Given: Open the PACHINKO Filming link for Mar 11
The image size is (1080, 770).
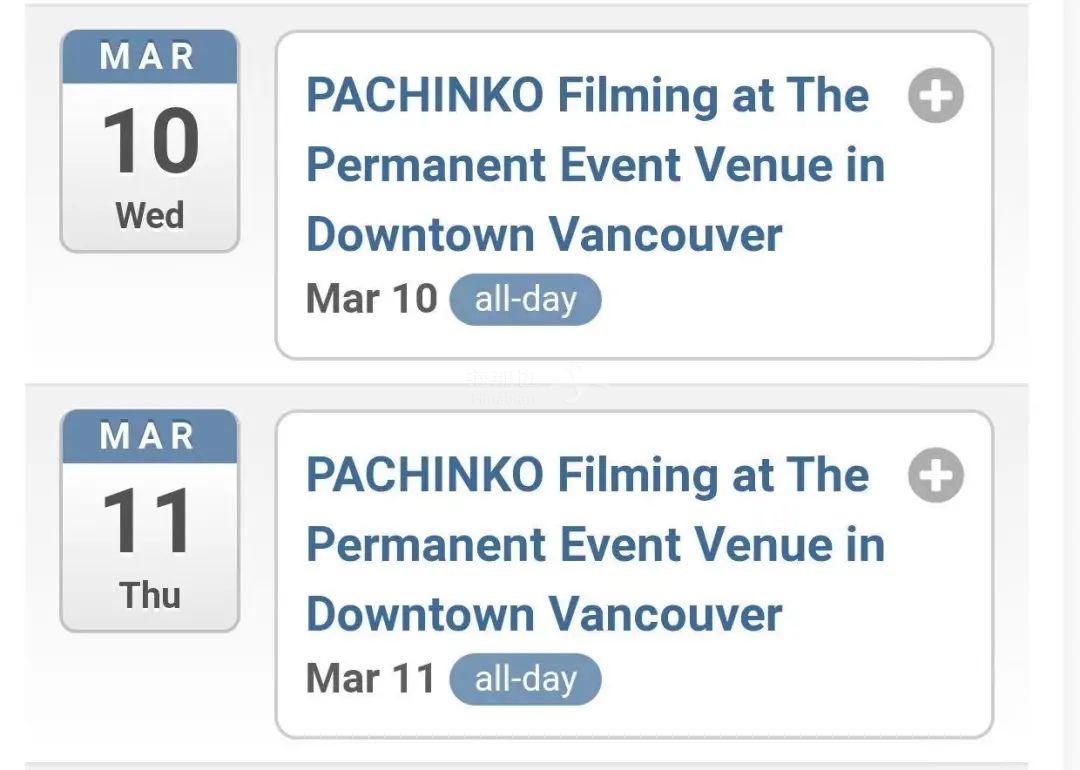Looking at the screenshot, I should 595,544.
